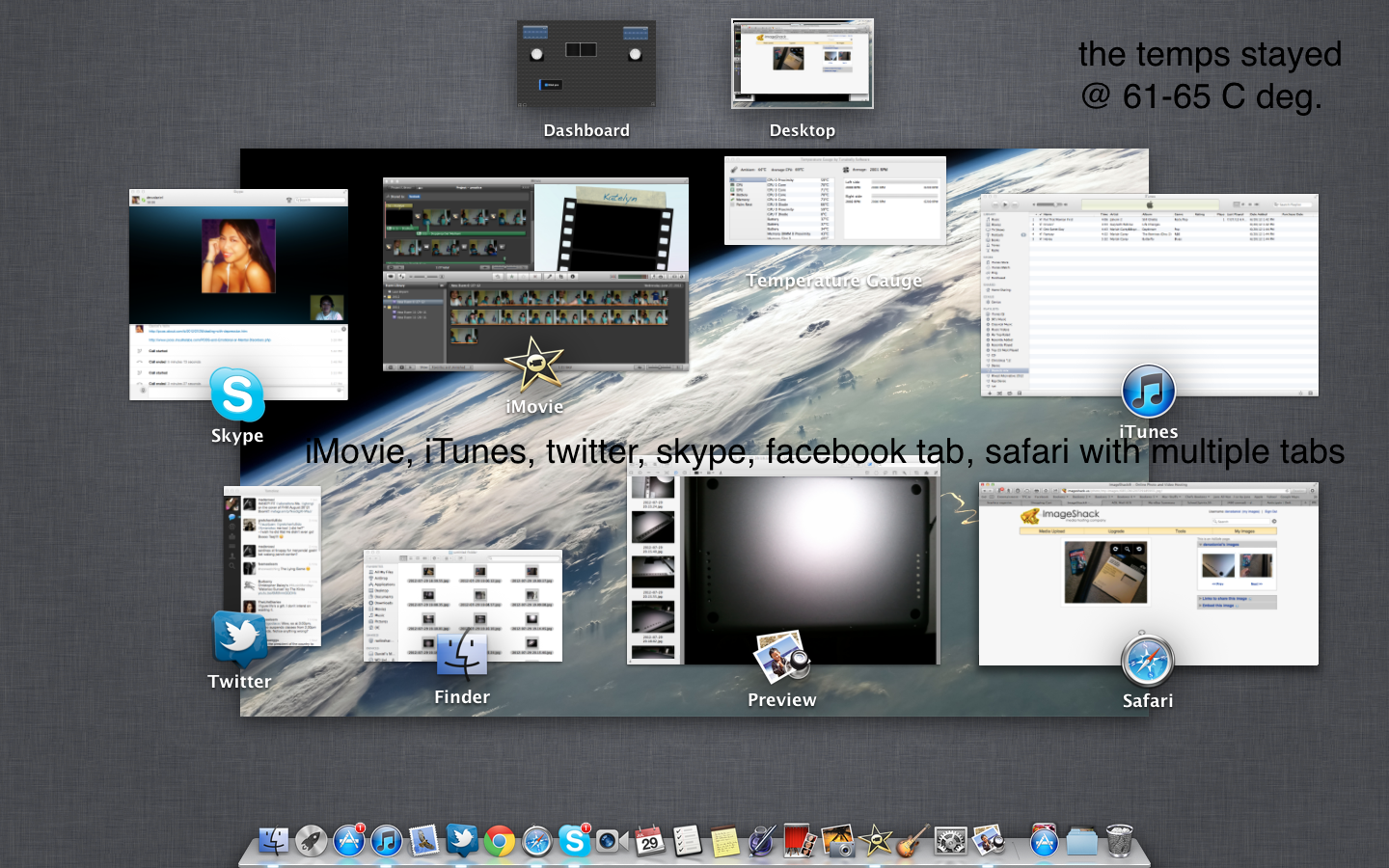This screenshot has height=868, width=1389.
Task: Click iMovie star icon in Mission Control
Action: (x=534, y=366)
